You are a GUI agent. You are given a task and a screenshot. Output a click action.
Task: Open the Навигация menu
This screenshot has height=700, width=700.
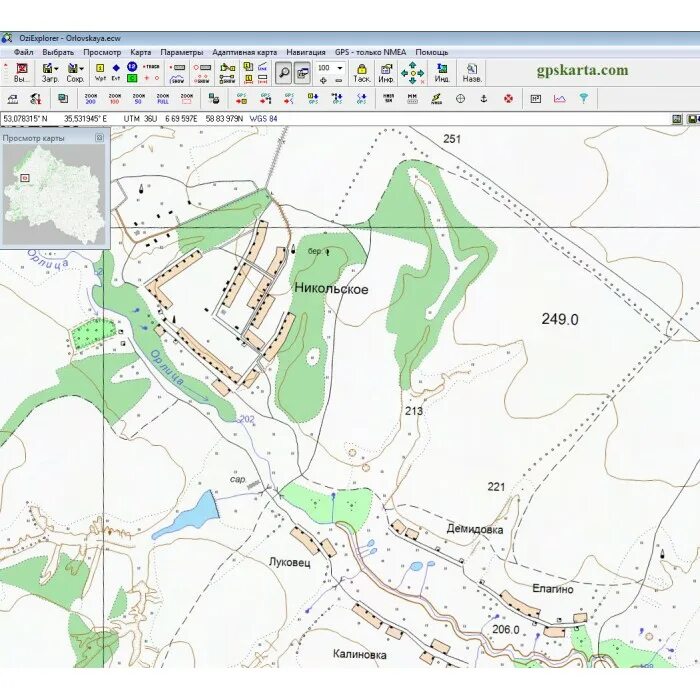306,52
